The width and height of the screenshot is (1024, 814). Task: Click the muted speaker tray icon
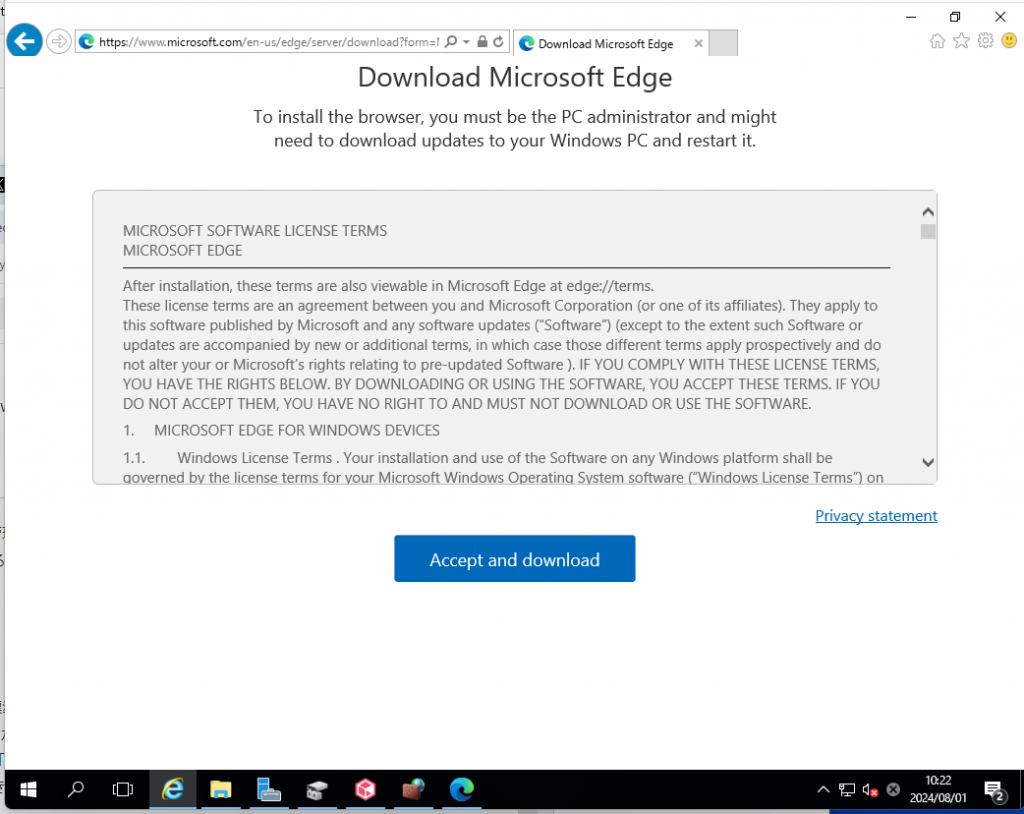click(x=870, y=790)
